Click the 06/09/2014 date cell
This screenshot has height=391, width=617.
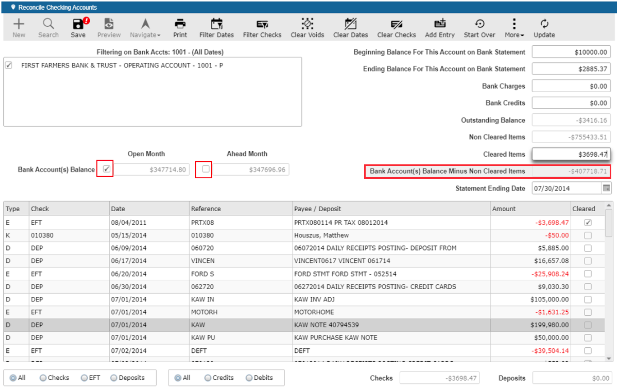click(x=149, y=248)
